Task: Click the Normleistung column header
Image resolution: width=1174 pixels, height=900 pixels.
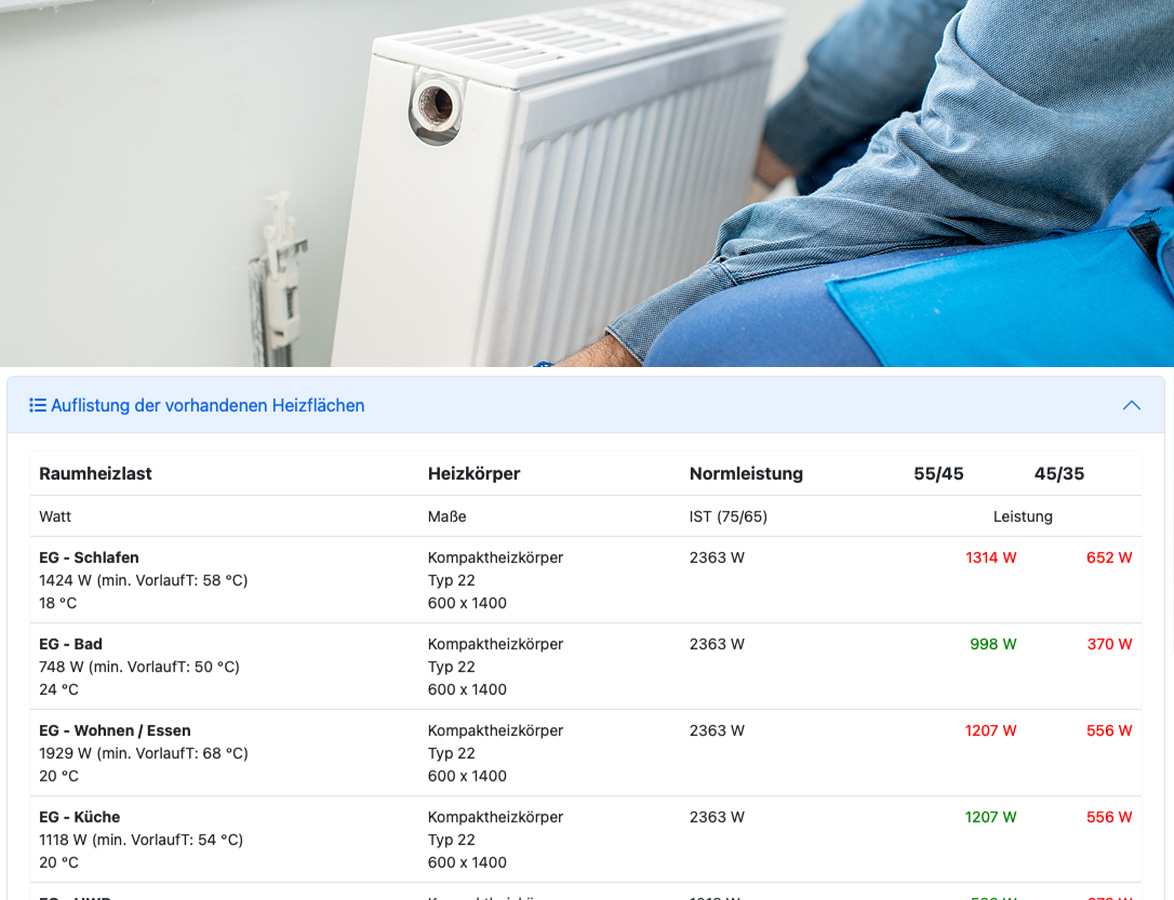Action: (746, 474)
